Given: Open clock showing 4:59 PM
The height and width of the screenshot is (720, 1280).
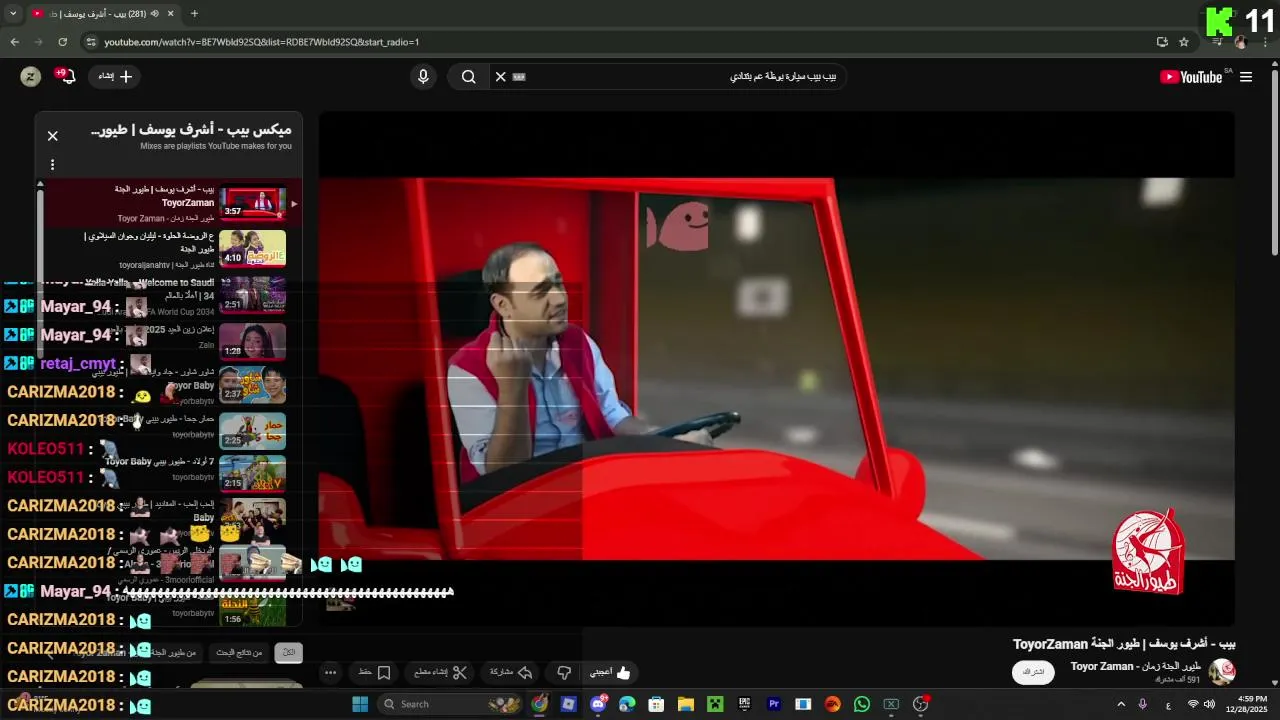Looking at the screenshot, I should pyautogui.click(x=1252, y=704).
